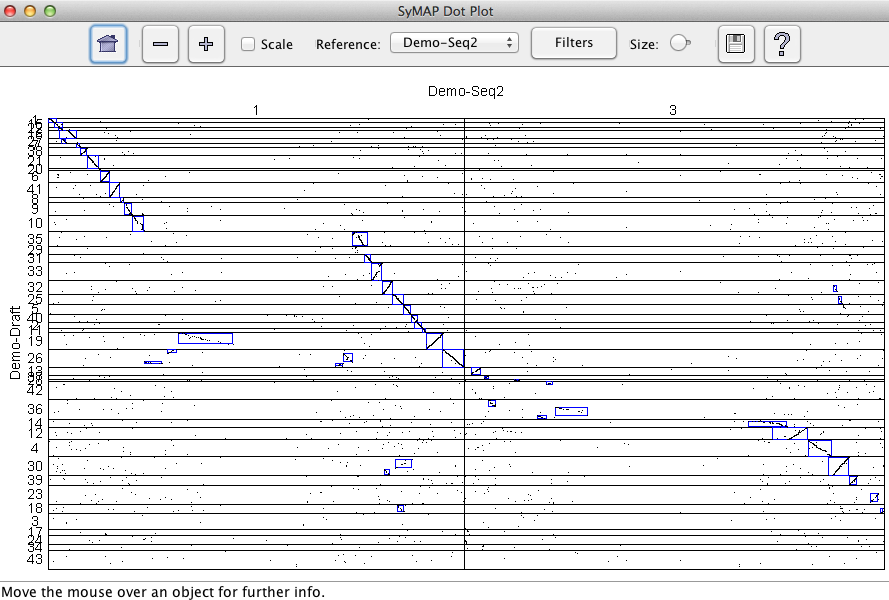Minimize the SyMAP Dot Plot window
This screenshot has width=889, height=600.
point(30,11)
